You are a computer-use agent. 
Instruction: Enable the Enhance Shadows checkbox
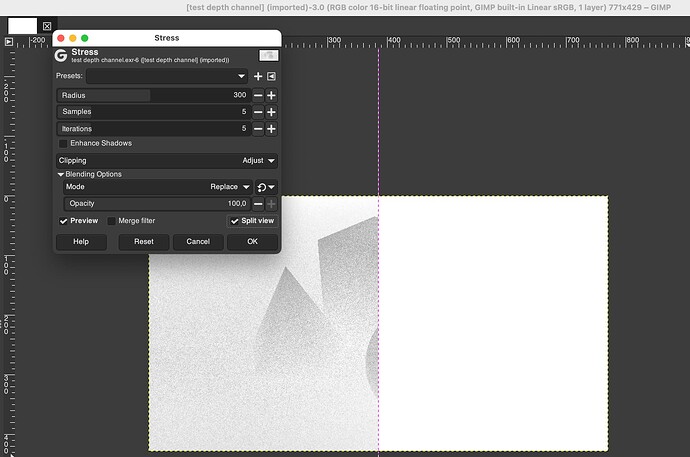pyautogui.click(x=63, y=144)
